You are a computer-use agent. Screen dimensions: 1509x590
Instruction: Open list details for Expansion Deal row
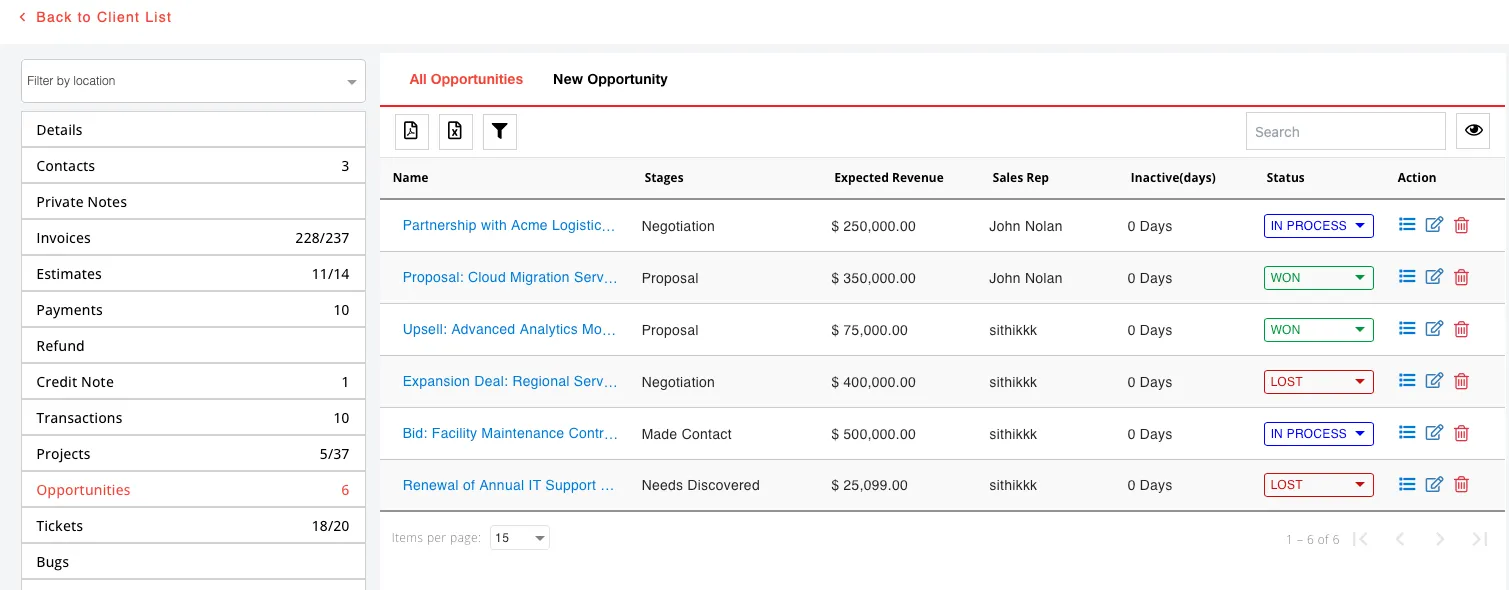point(1407,381)
